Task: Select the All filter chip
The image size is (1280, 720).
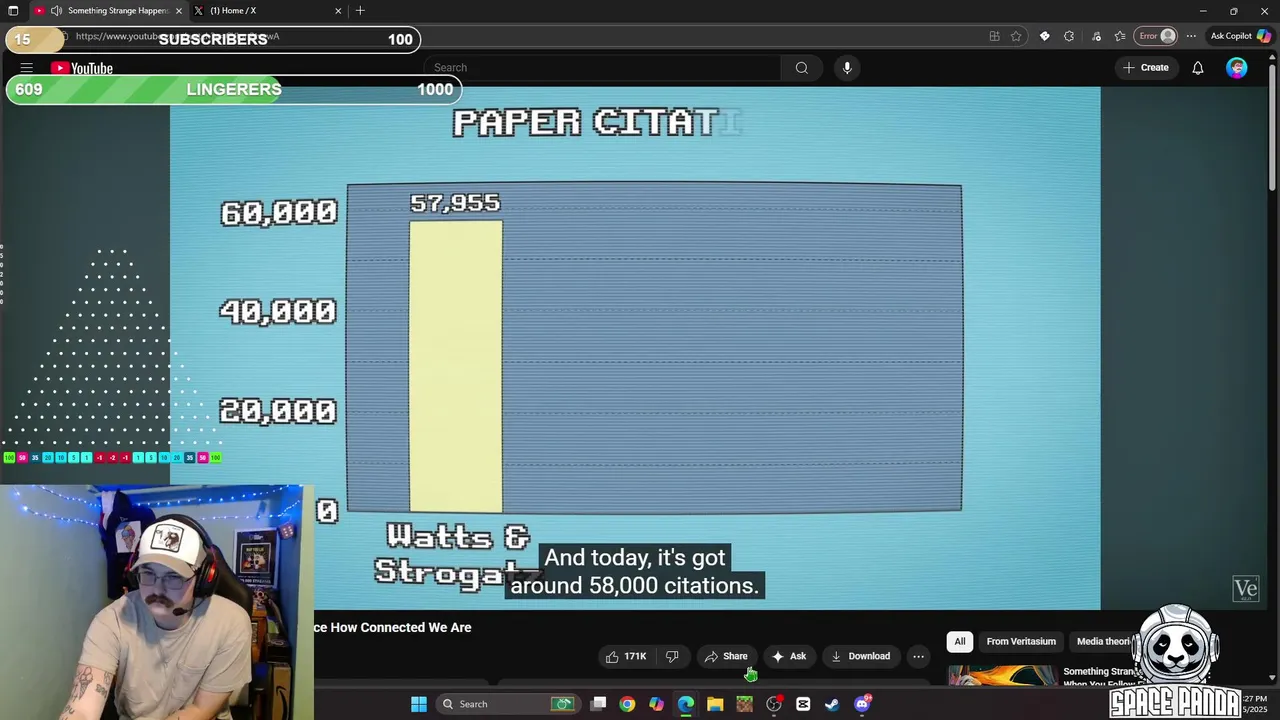Action: (x=960, y=641)
